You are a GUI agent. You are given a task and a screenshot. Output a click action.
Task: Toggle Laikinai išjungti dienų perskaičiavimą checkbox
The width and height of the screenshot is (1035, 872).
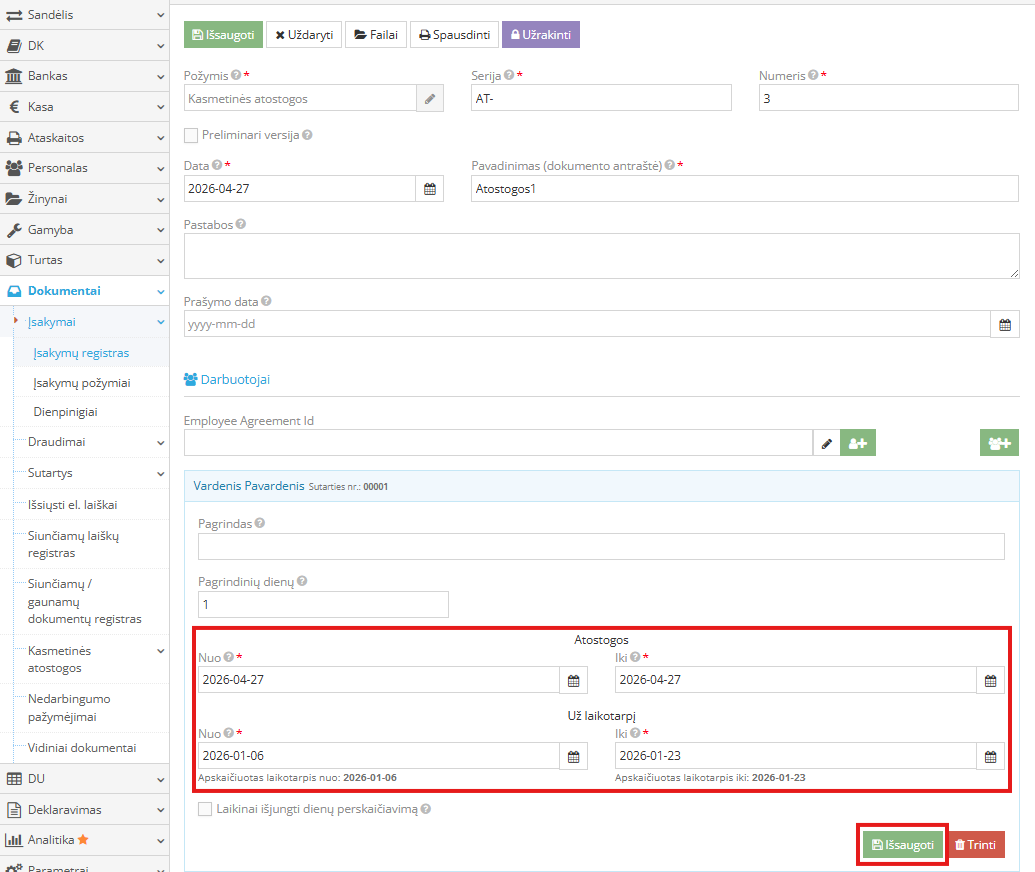click(205, 809)
